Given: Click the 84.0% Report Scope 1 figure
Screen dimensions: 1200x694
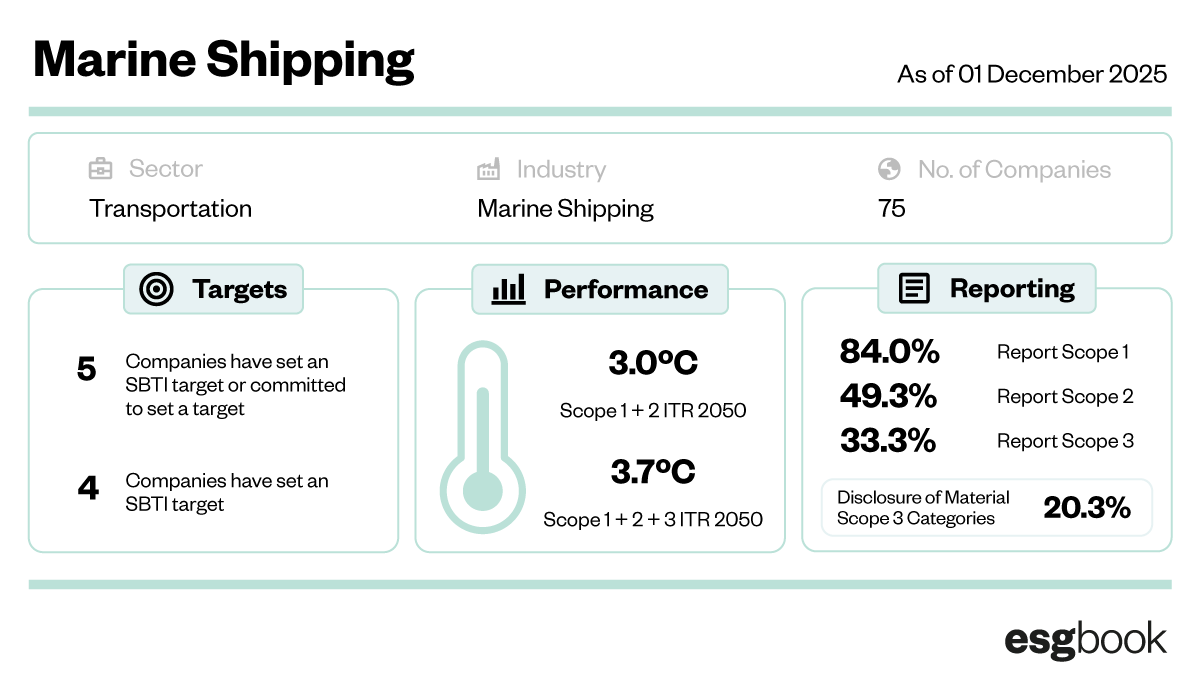Looking at the screenshot, I should pos(889,352).
